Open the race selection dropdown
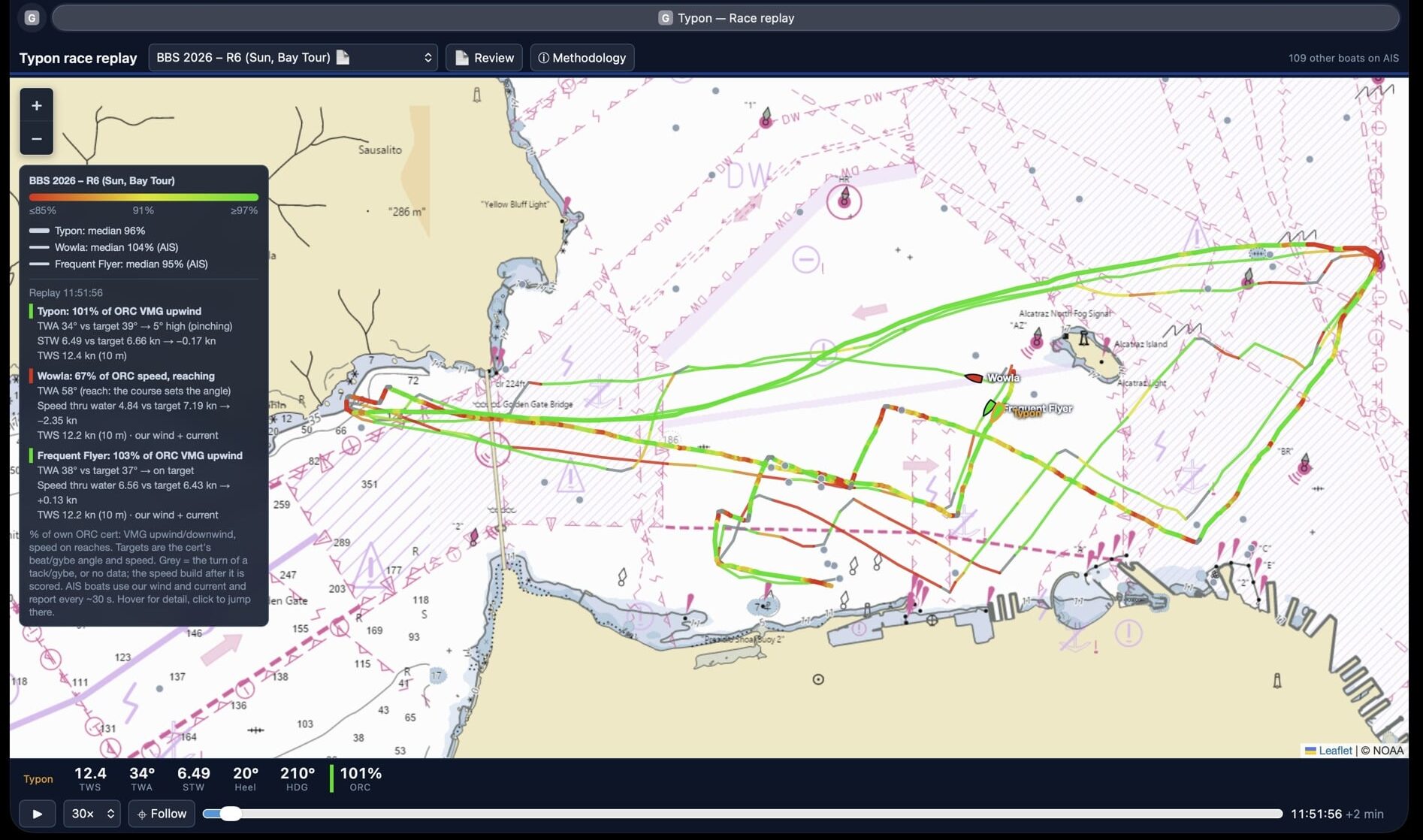The image size is (1423, 840). [x=293, y=58]
